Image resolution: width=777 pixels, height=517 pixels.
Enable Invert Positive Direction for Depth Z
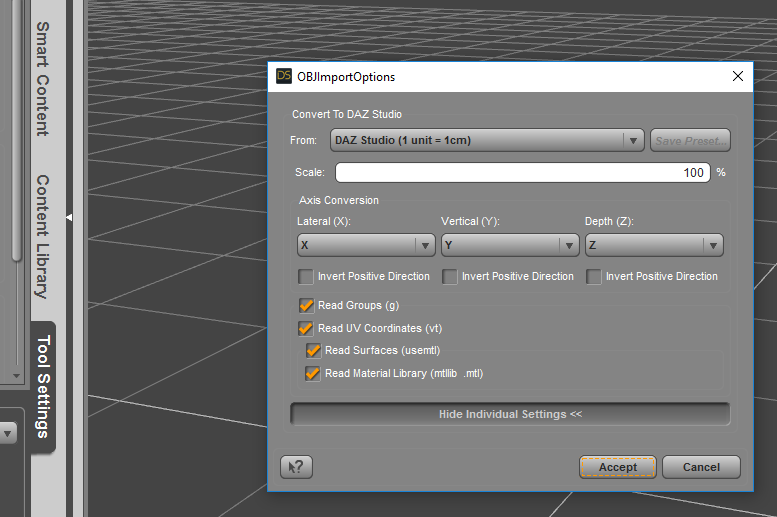pos(594,277)
